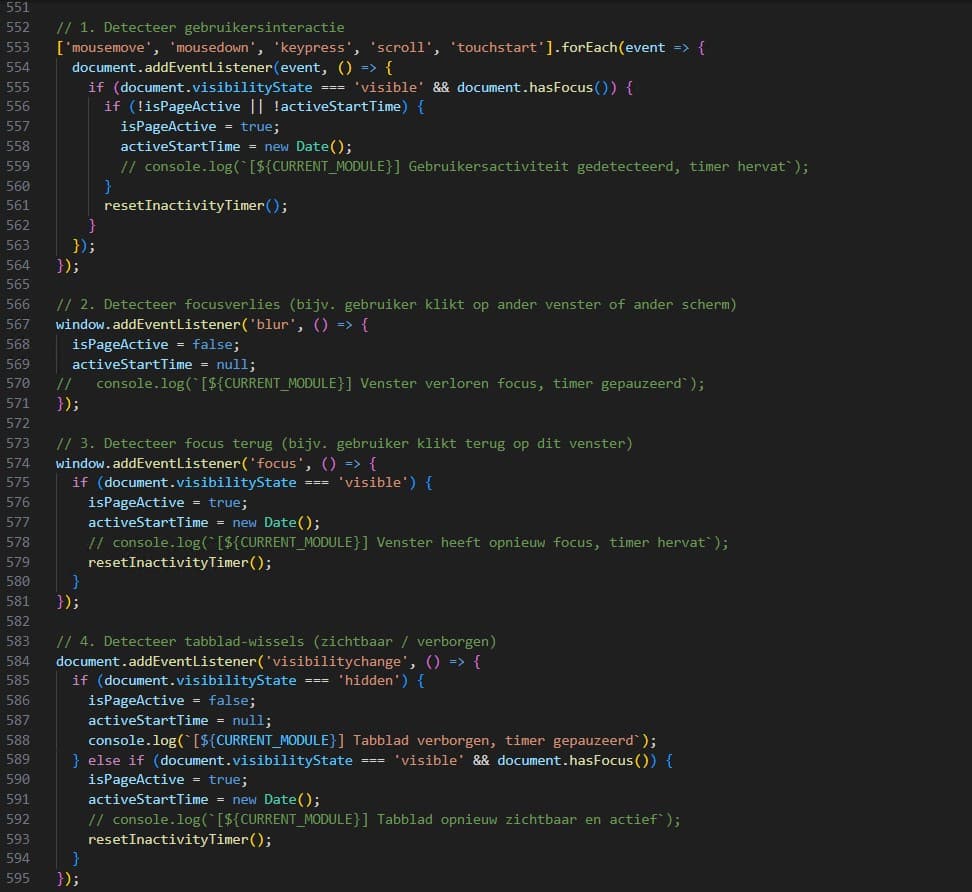Click the else if keyword on line 589
Image resolution: width=972 pixels, height=892 pixels.
pyautogui.click(x=115, y=760)
